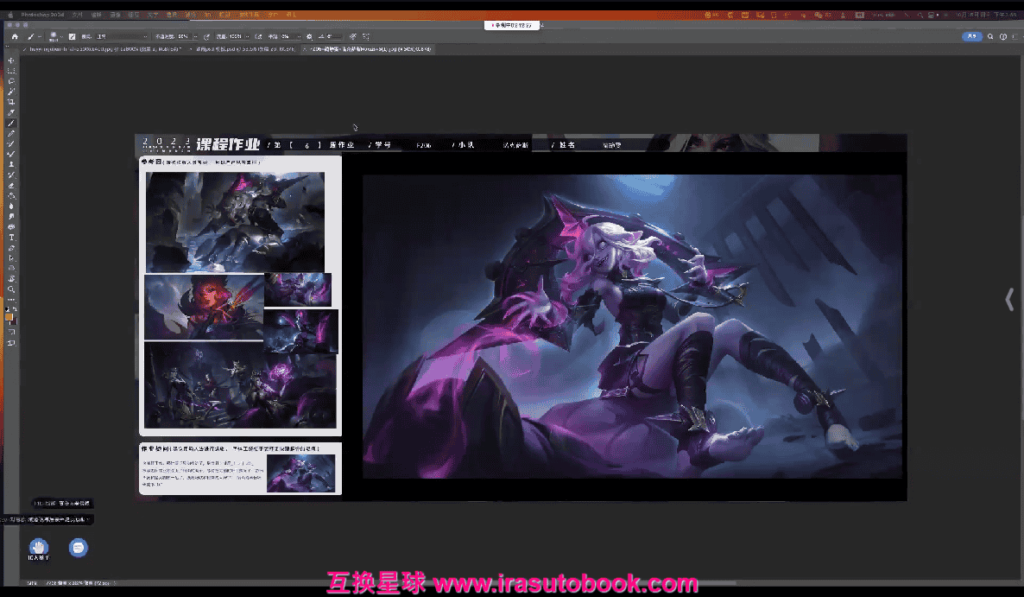Toggle pressure controls opacity
1024x597 pixels.
206,37
